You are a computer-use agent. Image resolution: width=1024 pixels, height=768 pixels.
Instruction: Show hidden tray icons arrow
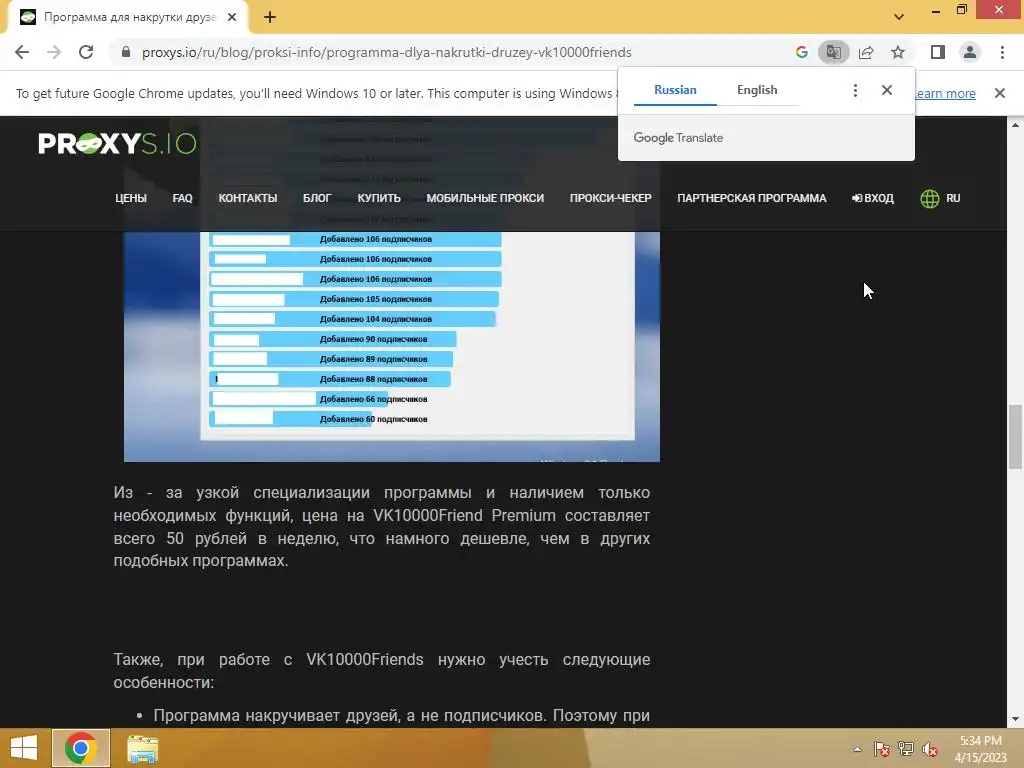coord(857,749)
